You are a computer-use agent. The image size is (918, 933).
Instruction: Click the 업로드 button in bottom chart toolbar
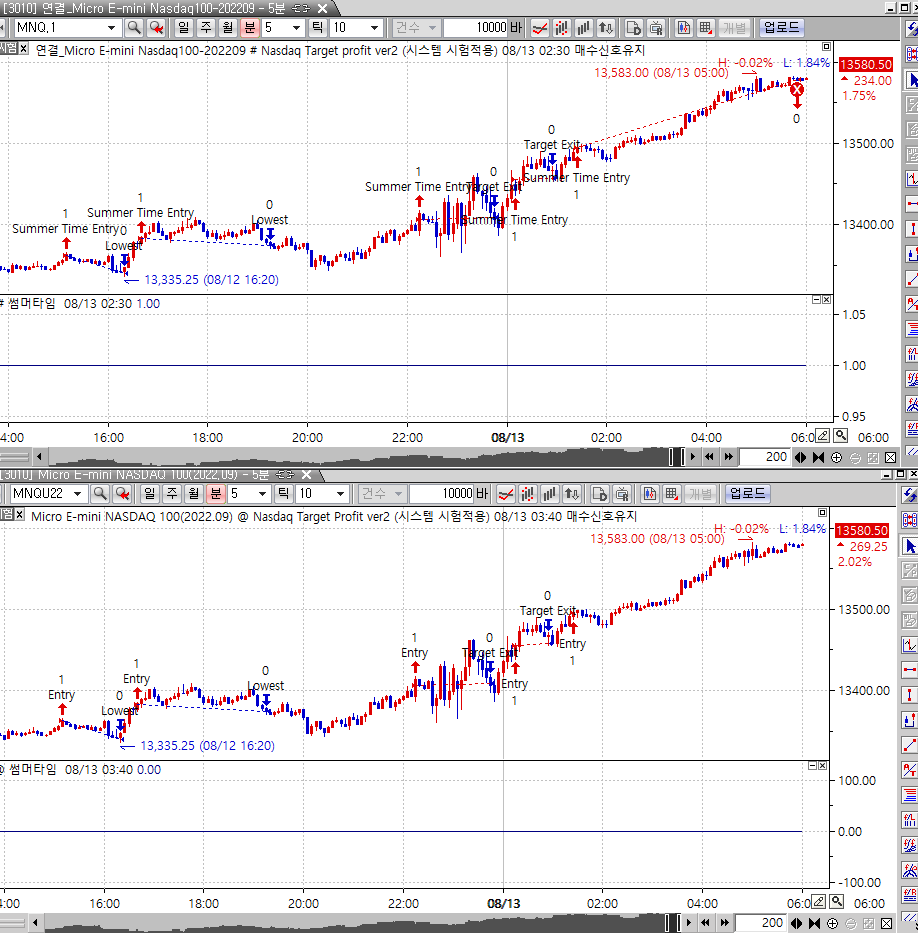[x=748, y=494]
